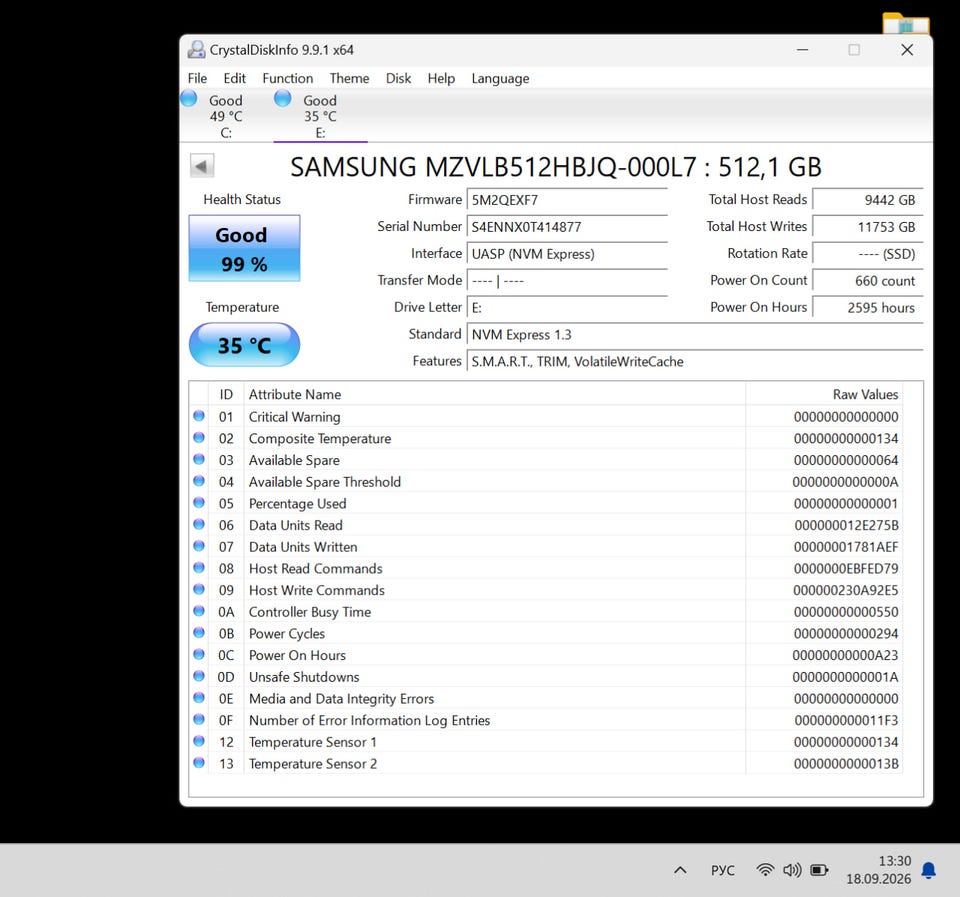Select the Serial Number field
The image size is (960, 897).
(x=567, y=227)
